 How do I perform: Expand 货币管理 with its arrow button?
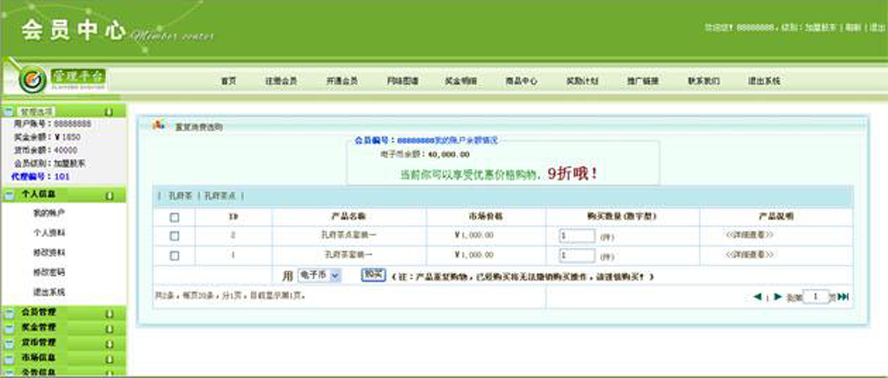(x=109, y=344)
